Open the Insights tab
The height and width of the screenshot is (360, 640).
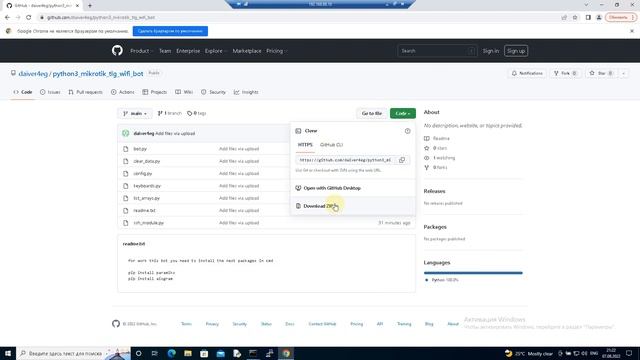click(x=246, y=92)
